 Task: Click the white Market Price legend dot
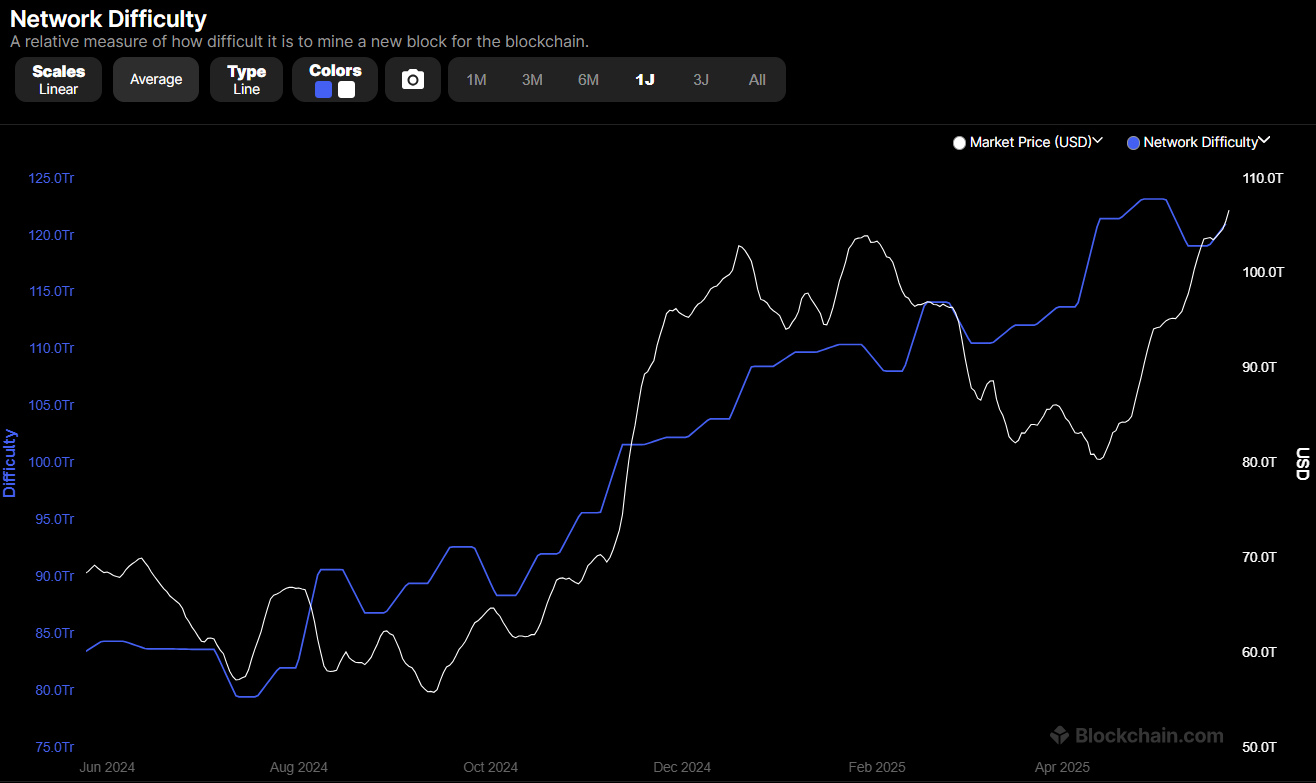coord(960,143)
